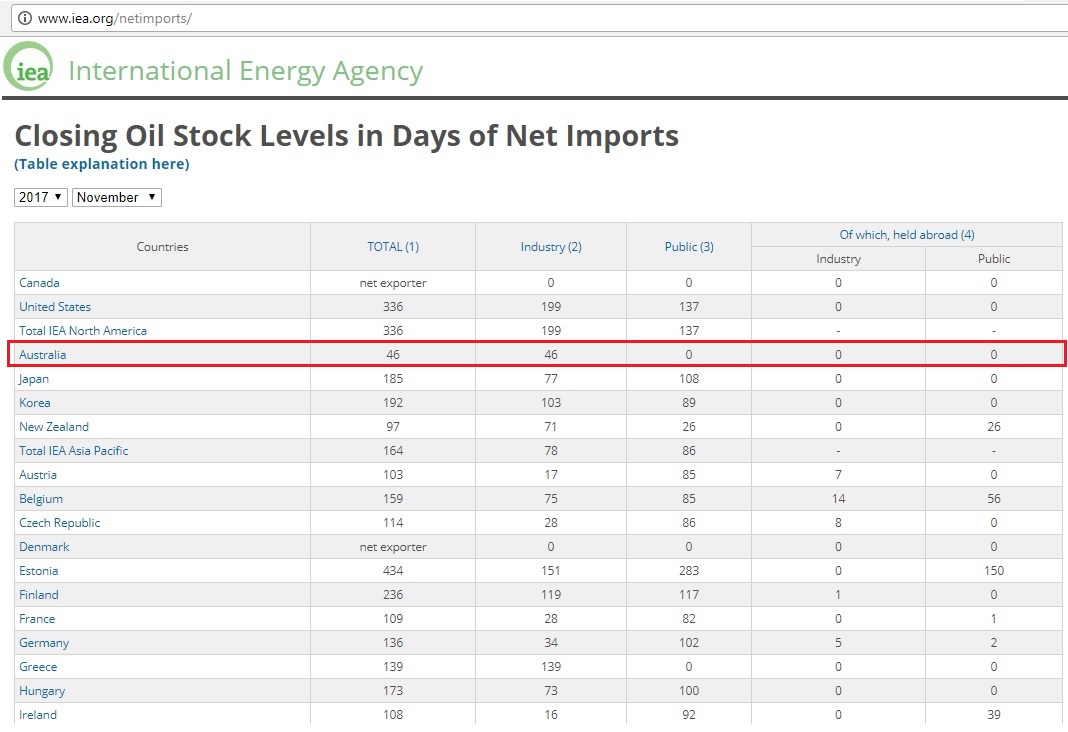Click Ireland's total value 108

[x=393, y=715]
